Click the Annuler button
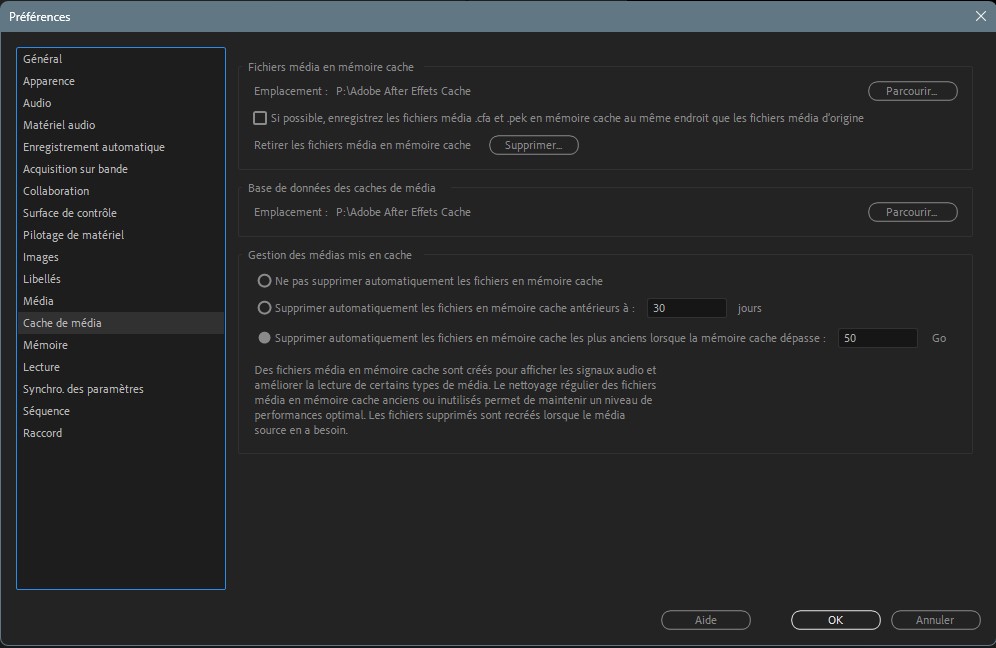Screen dimensions: 996x648 click(935, 620)
